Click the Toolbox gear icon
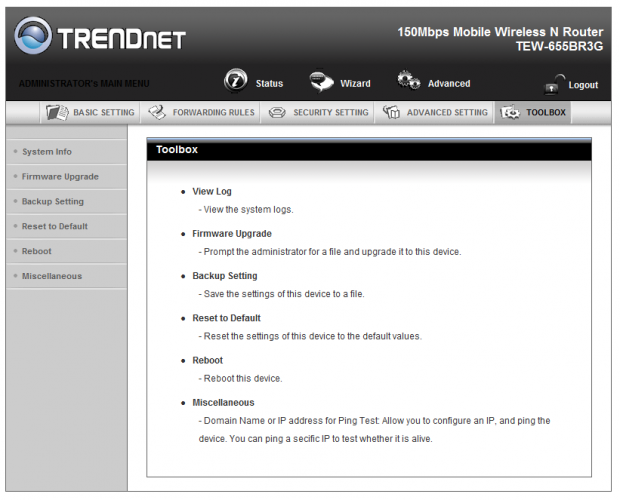This screenshot has height=500, width=620. [510, 113]
